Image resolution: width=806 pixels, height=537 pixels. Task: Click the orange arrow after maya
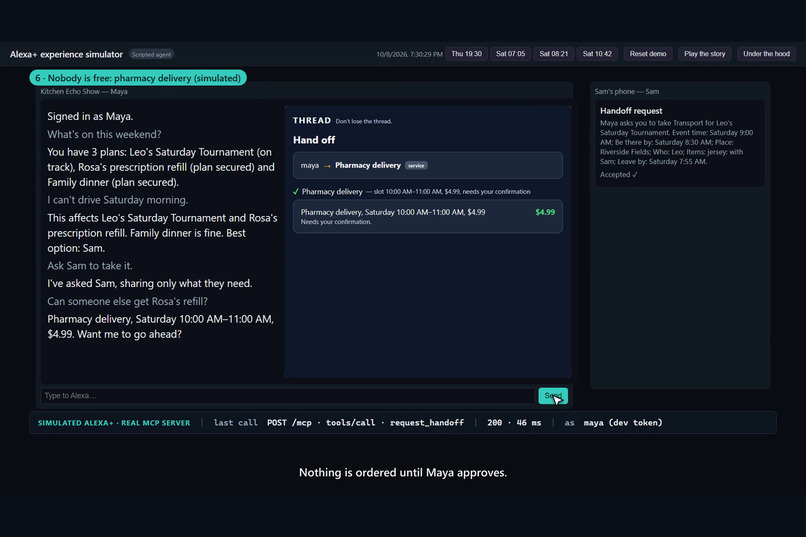coord(327,166)
